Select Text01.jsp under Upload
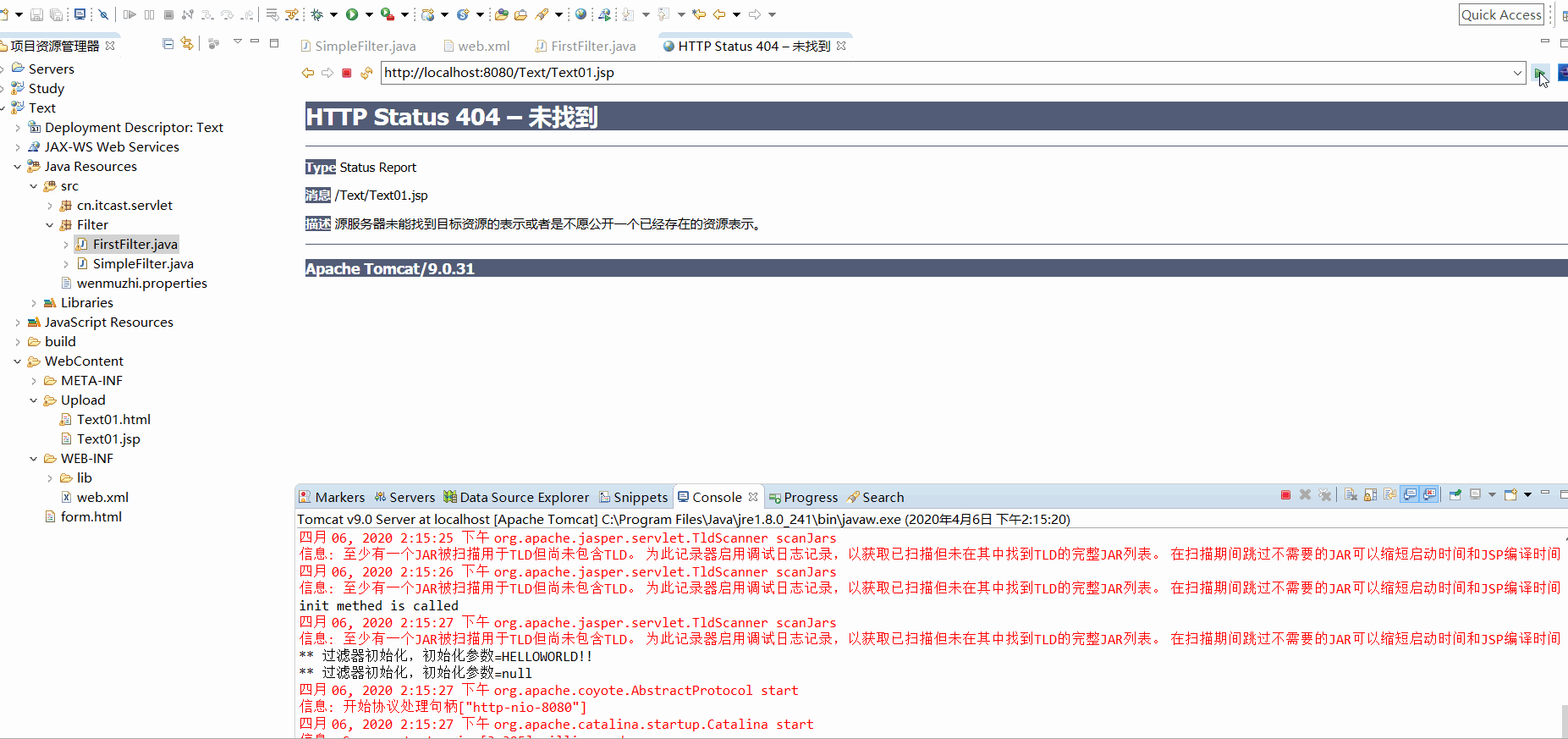The width and height of the screenshot is (1568, 739). (101, 438)
